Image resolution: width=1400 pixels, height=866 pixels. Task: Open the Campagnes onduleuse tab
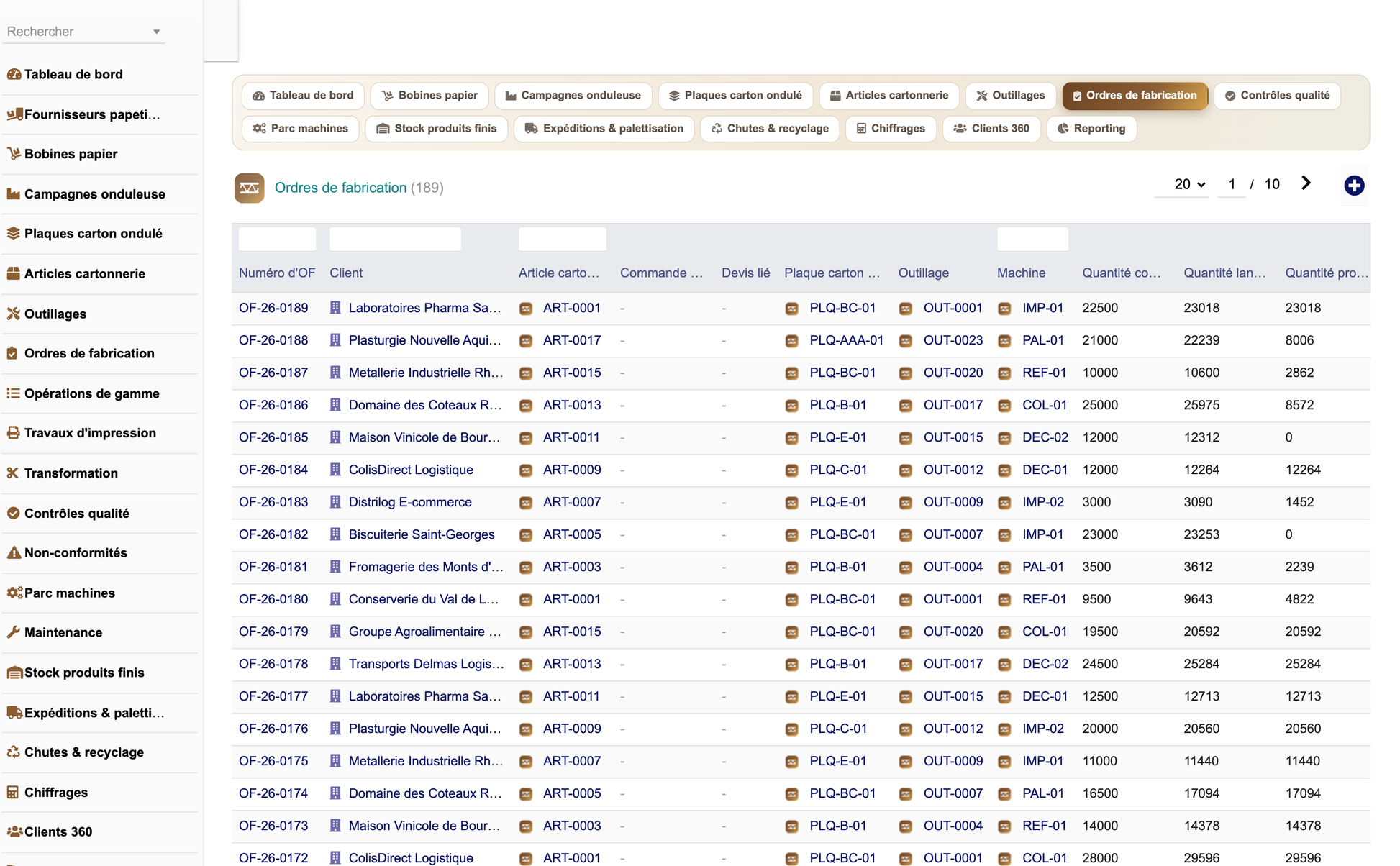[573, 96]
